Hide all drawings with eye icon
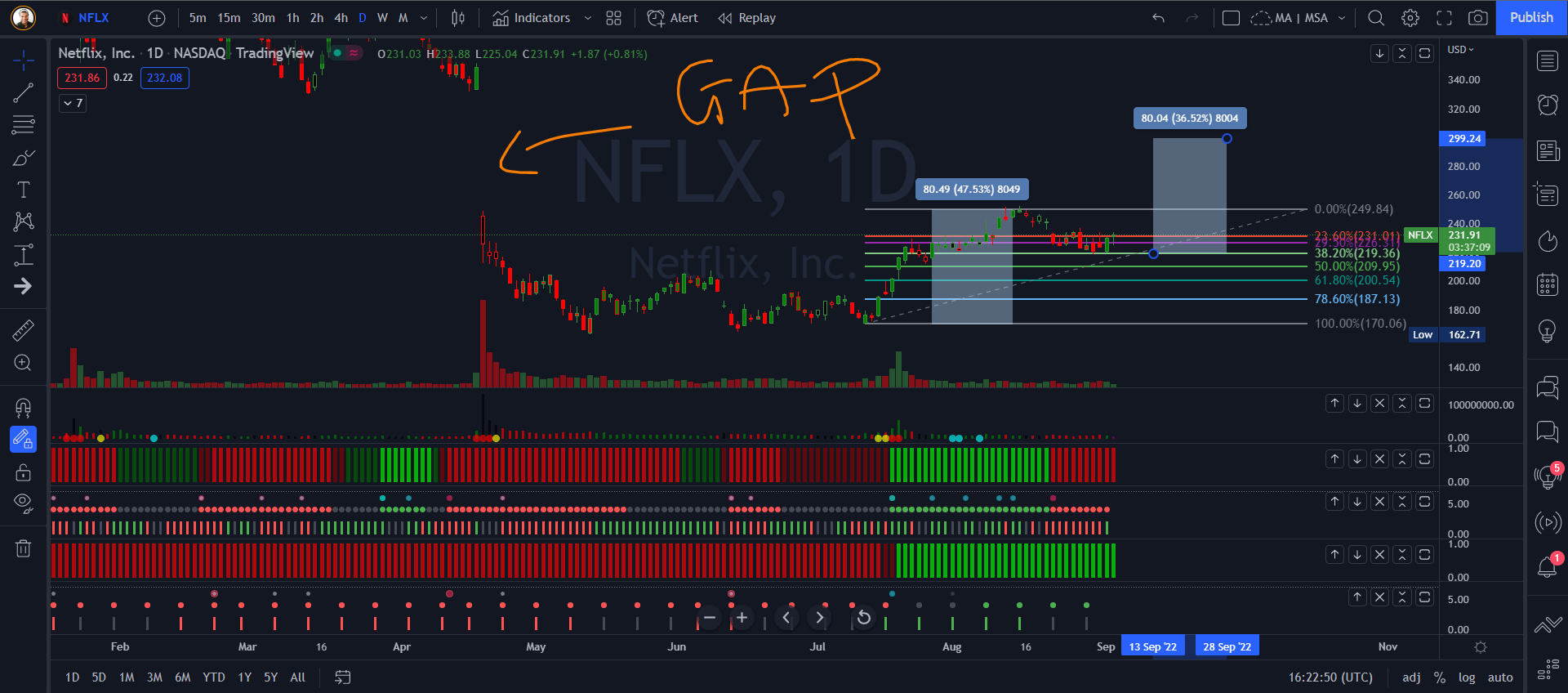Viewport: 1568px width, 693px height. pyautogui.click(x=23, y=504)
